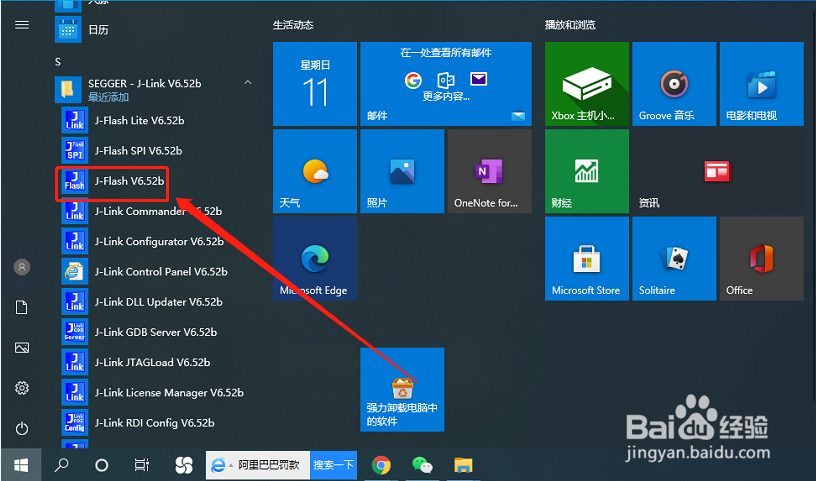Screen dimensions: 816x481
Task: Open J-Link License Manager V6.52b icon
Action: pyautogui.click(x=74, y=392)
